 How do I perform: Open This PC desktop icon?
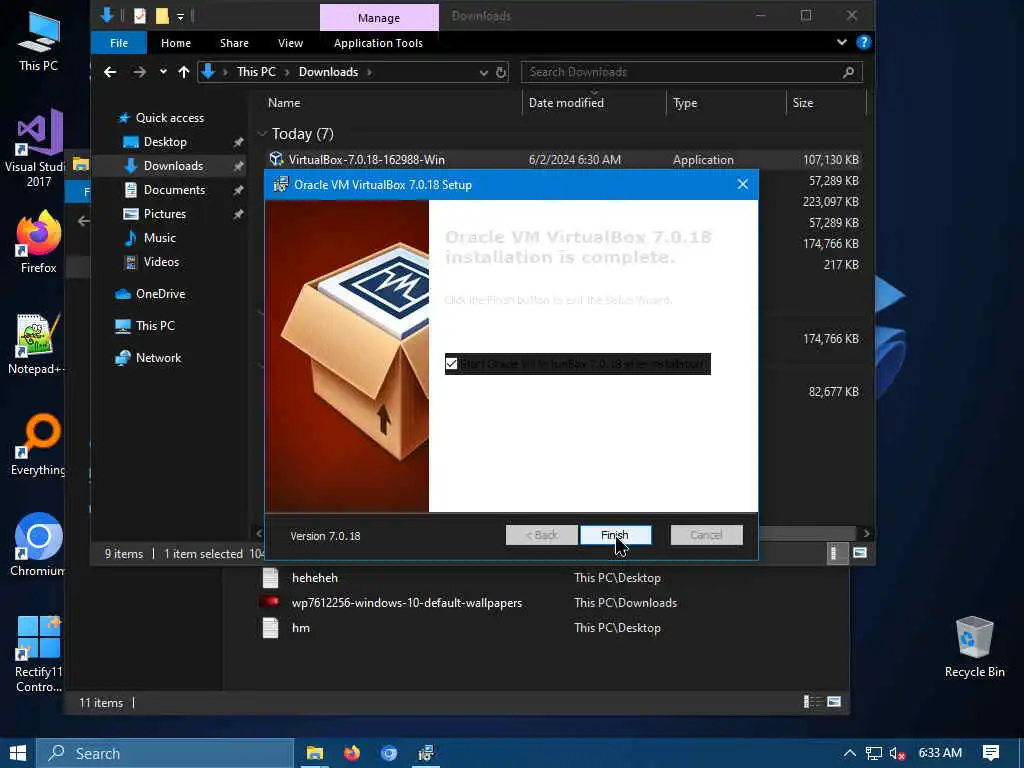(x=39, y=41)
